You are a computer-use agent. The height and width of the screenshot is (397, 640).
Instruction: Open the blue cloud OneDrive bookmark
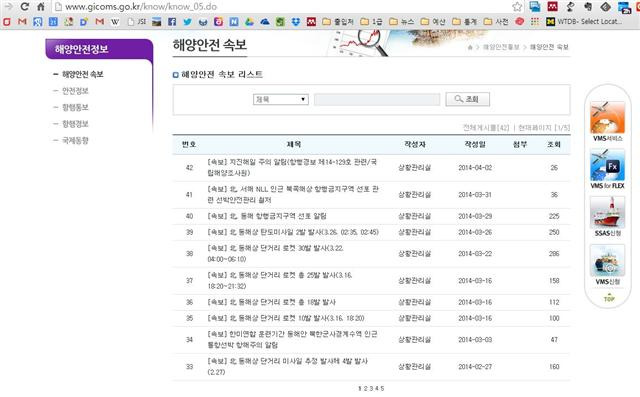pyautogui.click(x=264, y=22)
